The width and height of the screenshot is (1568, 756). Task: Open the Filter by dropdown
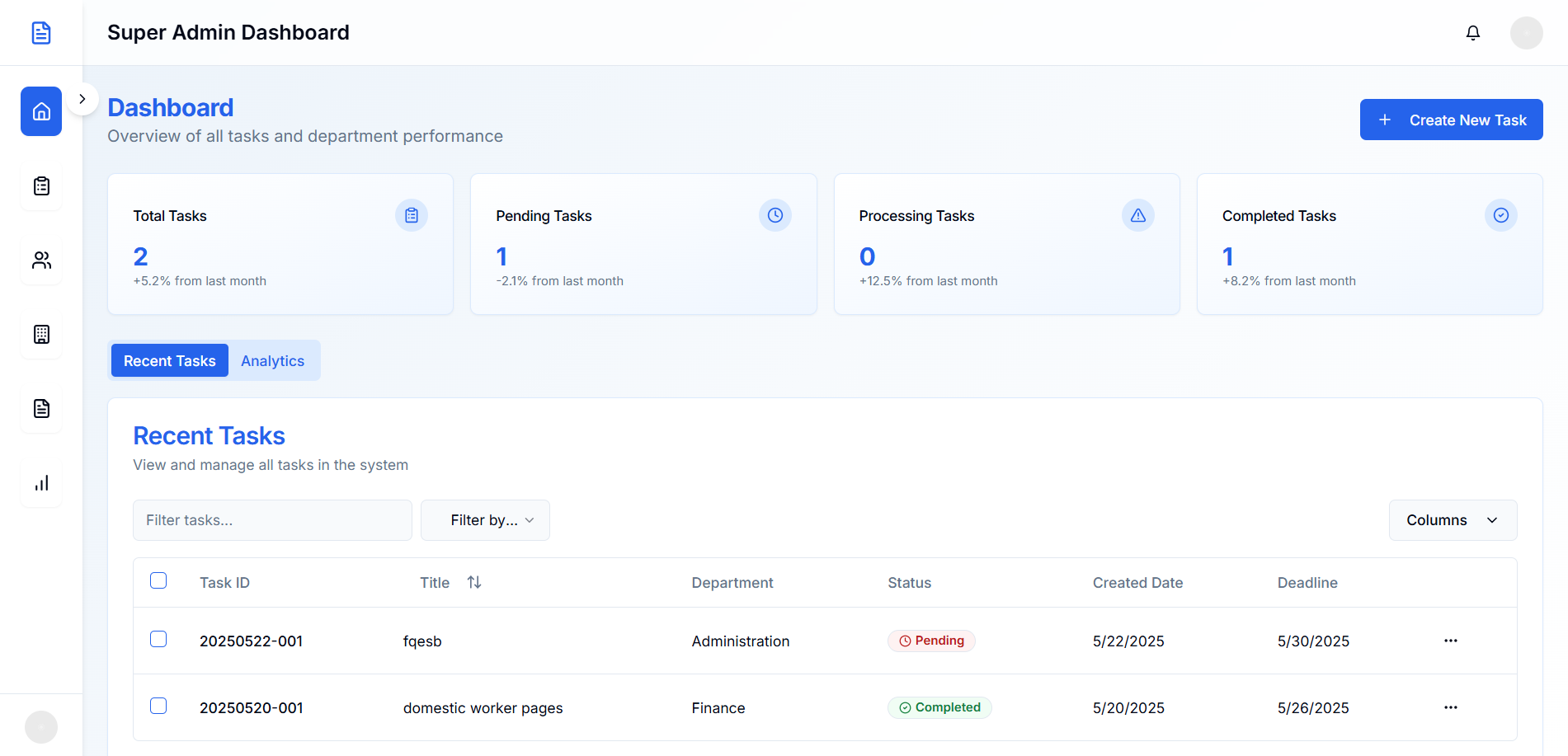click(485, 520)
